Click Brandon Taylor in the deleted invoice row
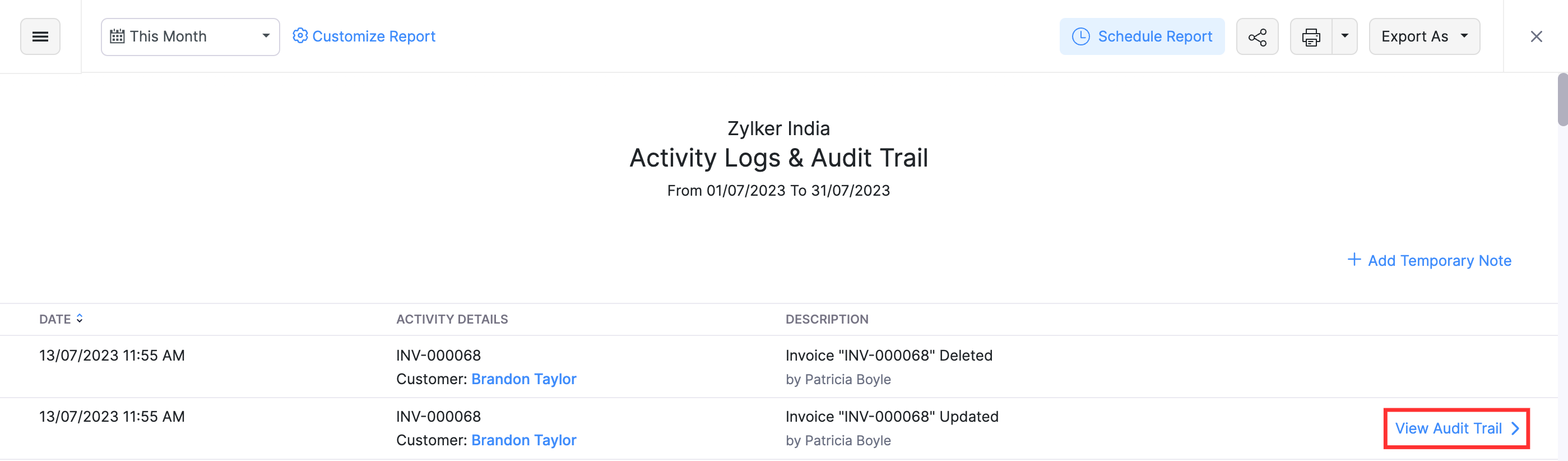The width and height of the screenshot is (1568, 461). [x=523, y=379]
